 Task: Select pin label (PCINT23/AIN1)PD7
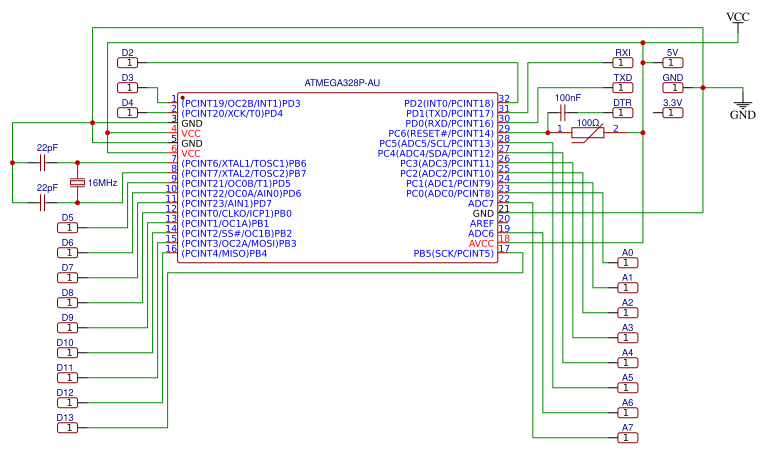227,204
